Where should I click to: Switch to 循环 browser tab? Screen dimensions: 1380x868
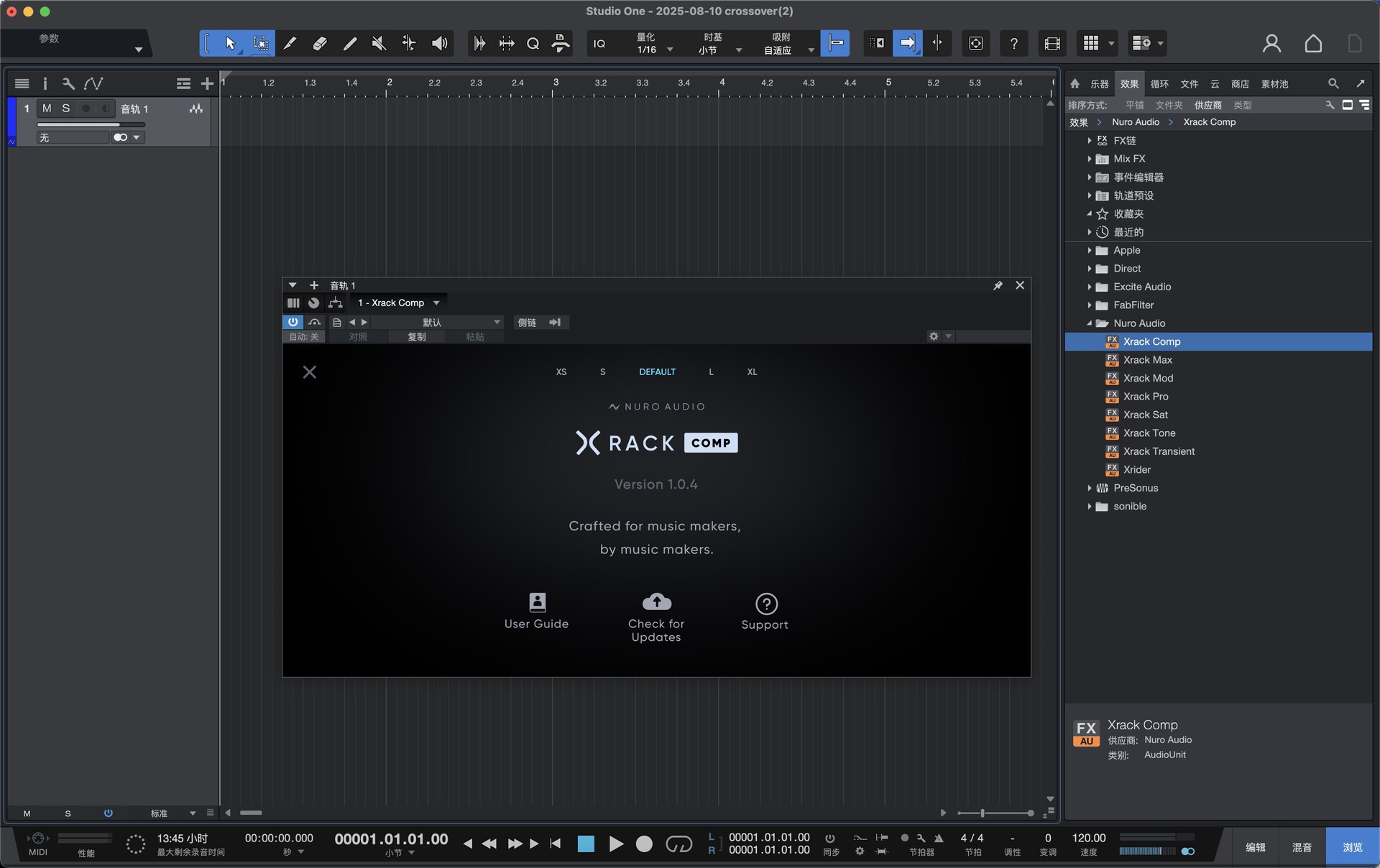pyautogui.click(x=1159, y=84)
